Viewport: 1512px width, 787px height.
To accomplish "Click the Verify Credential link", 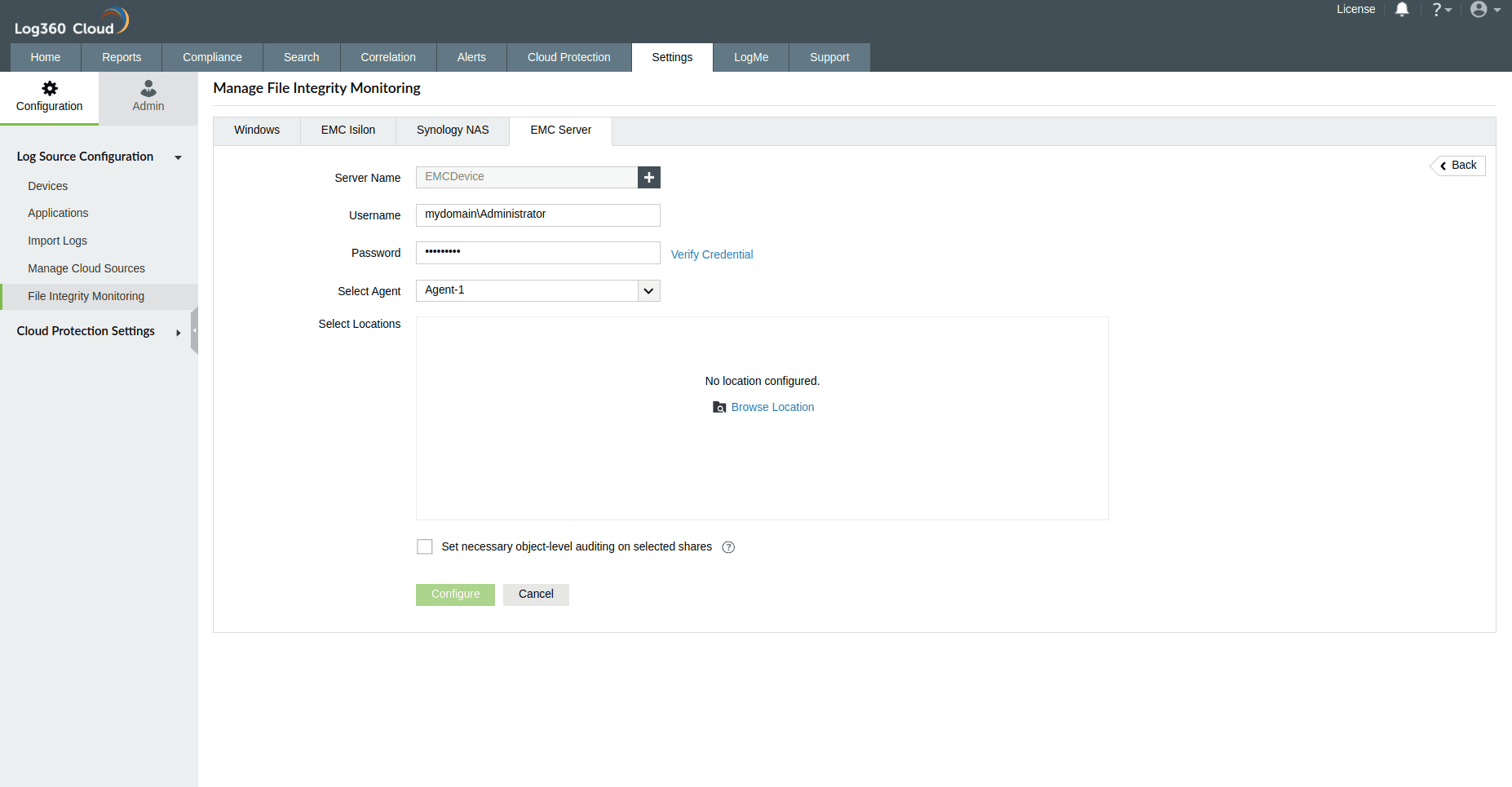I will coord(712,254).
